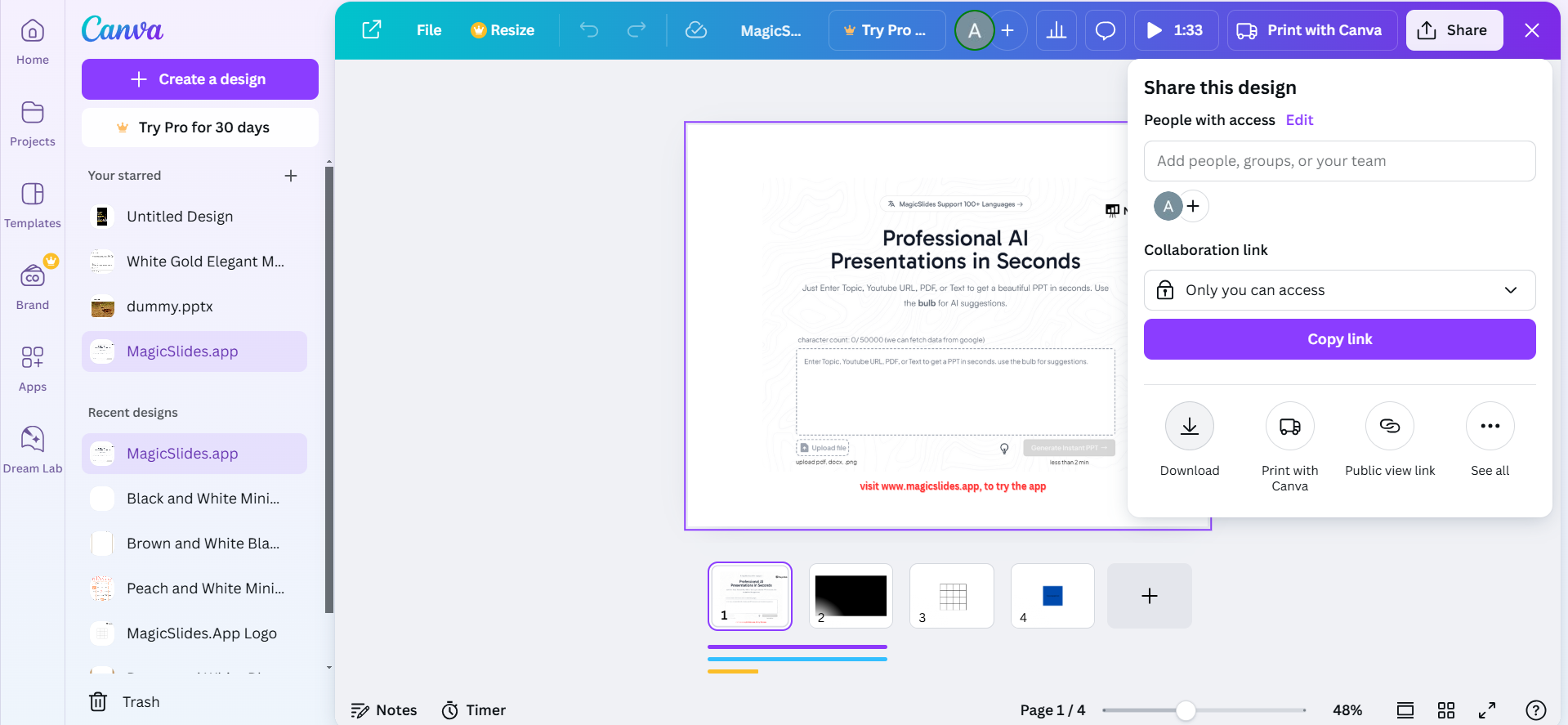
Task: Open starred MagicSlides.app design
Action: [x=194, y=351]
